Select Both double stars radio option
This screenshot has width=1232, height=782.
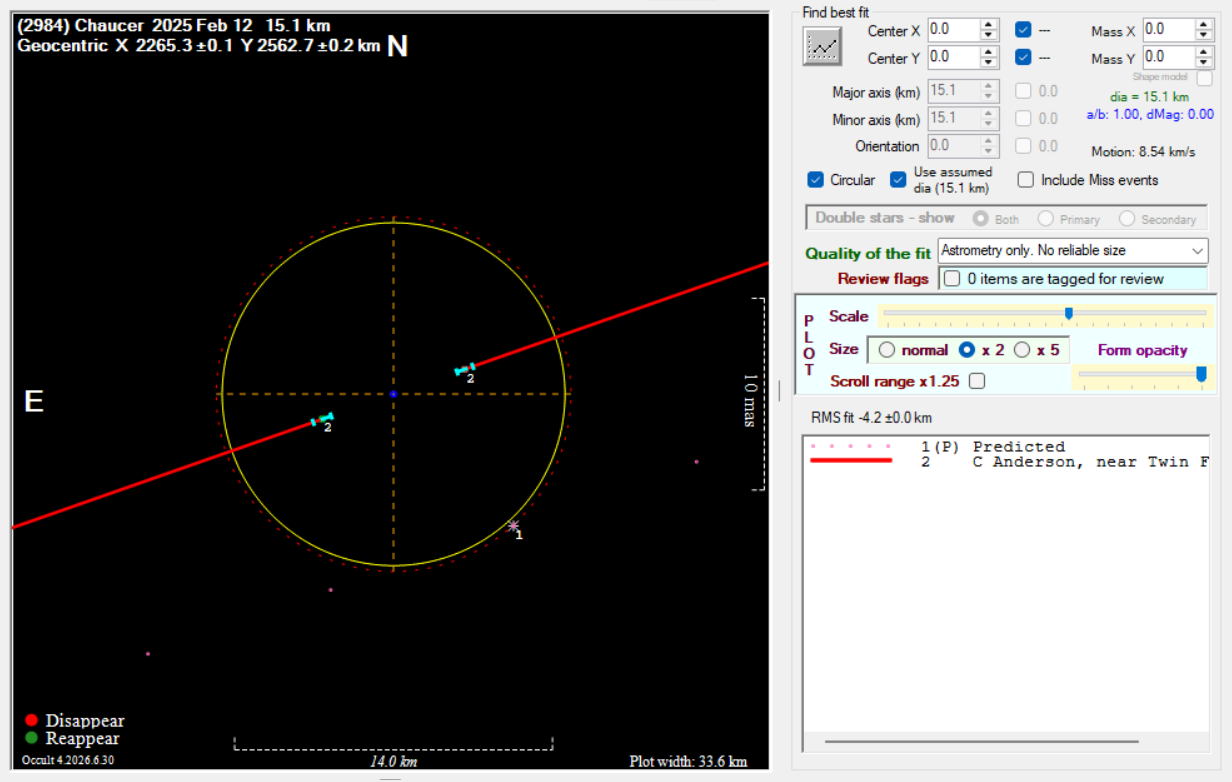click(980, 218)
